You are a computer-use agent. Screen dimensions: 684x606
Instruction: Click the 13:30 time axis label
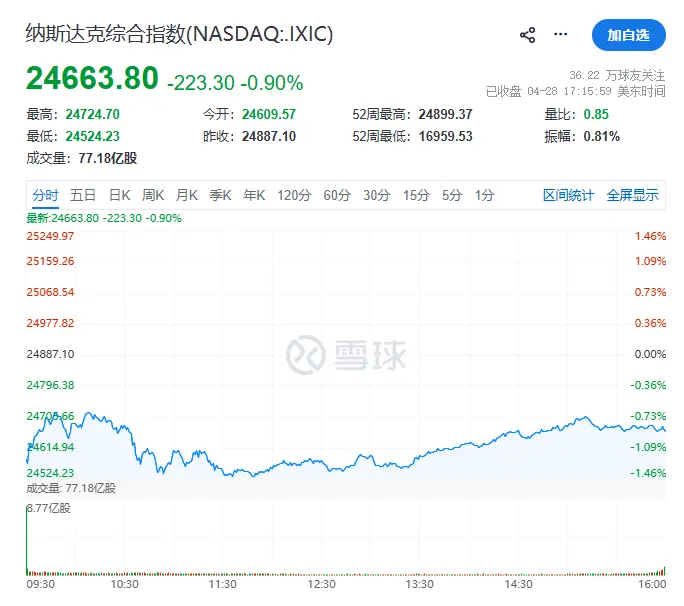(420, 584)
